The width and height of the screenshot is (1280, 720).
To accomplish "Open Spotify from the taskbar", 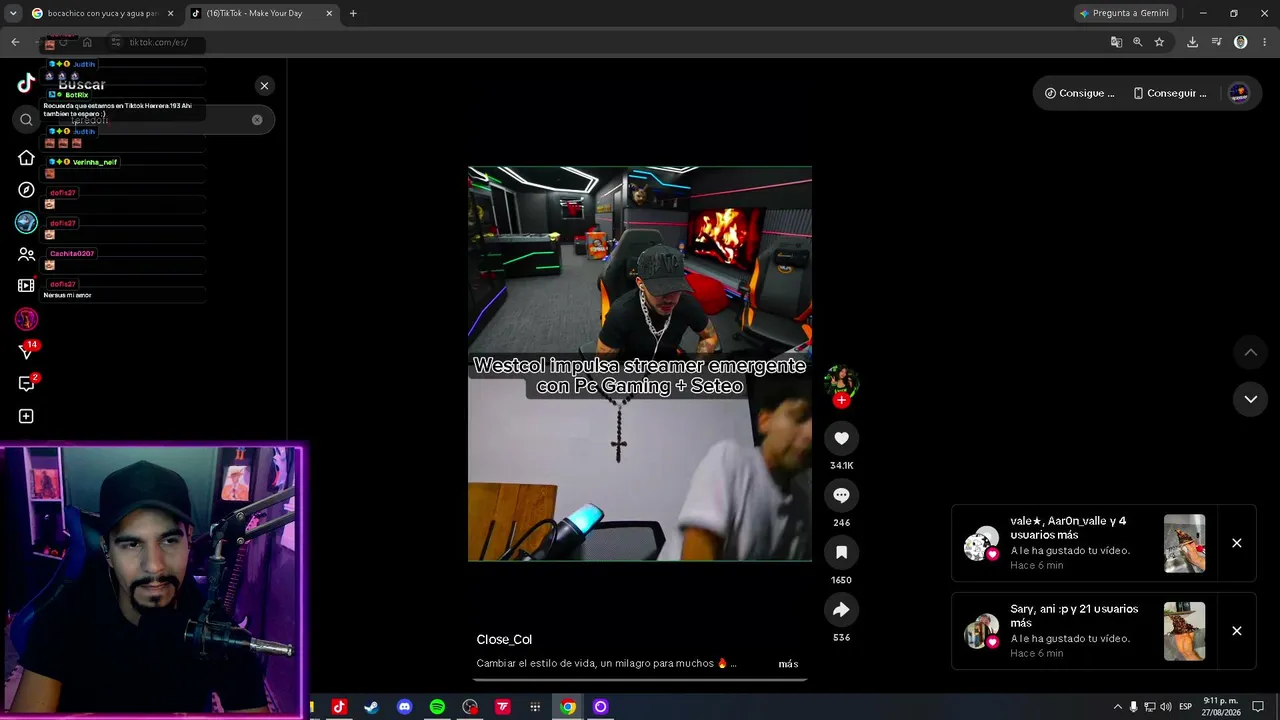I will (x=437, y=707).
